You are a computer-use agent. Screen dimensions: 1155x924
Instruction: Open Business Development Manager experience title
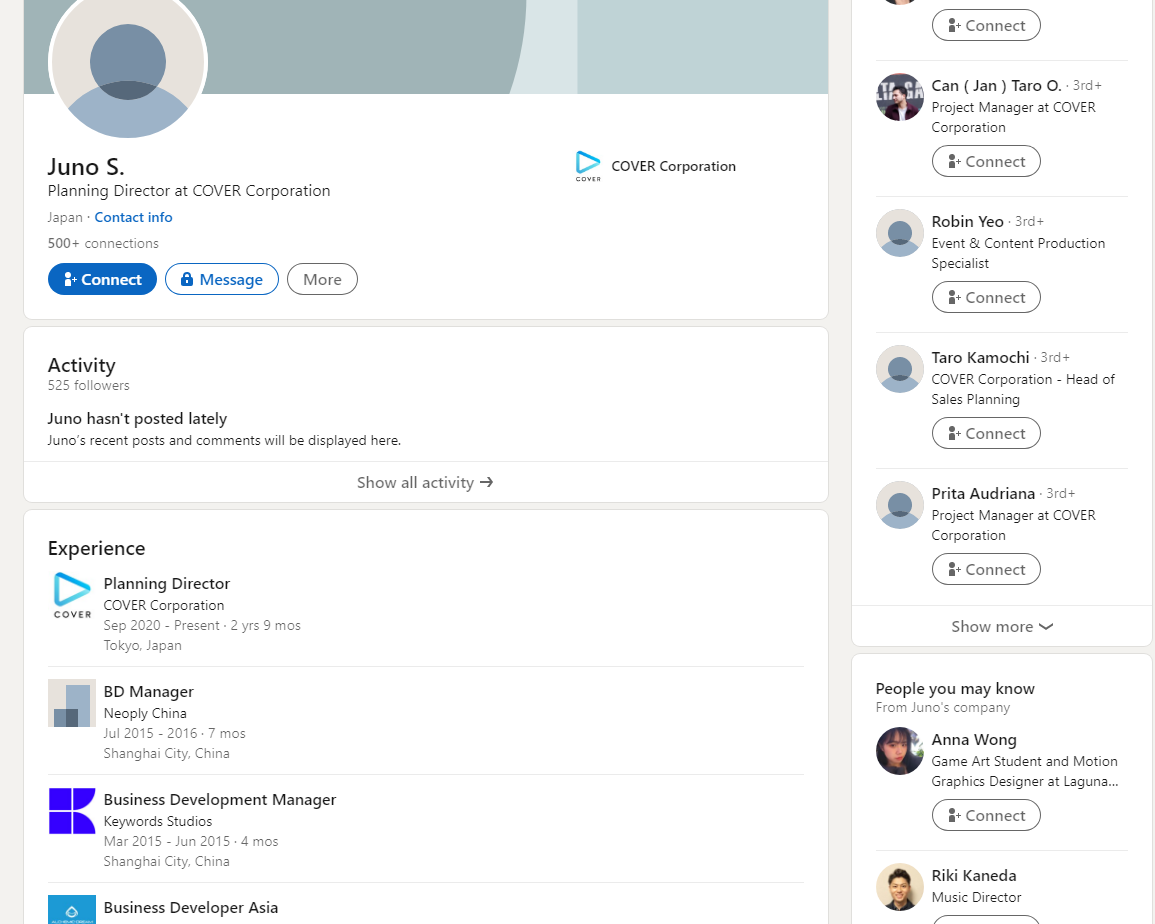[220, 799]
